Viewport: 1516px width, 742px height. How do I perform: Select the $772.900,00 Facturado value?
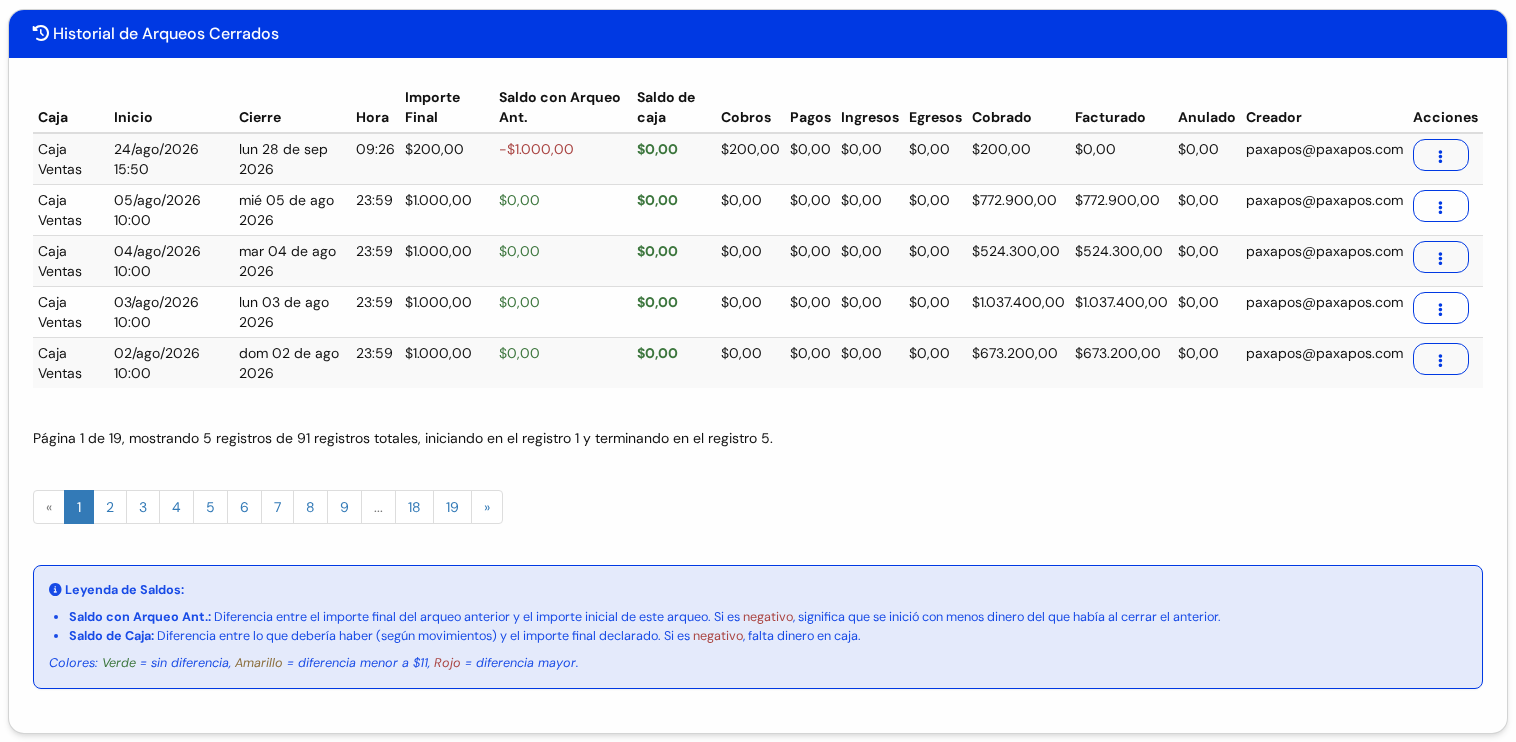pos(1117,200)
